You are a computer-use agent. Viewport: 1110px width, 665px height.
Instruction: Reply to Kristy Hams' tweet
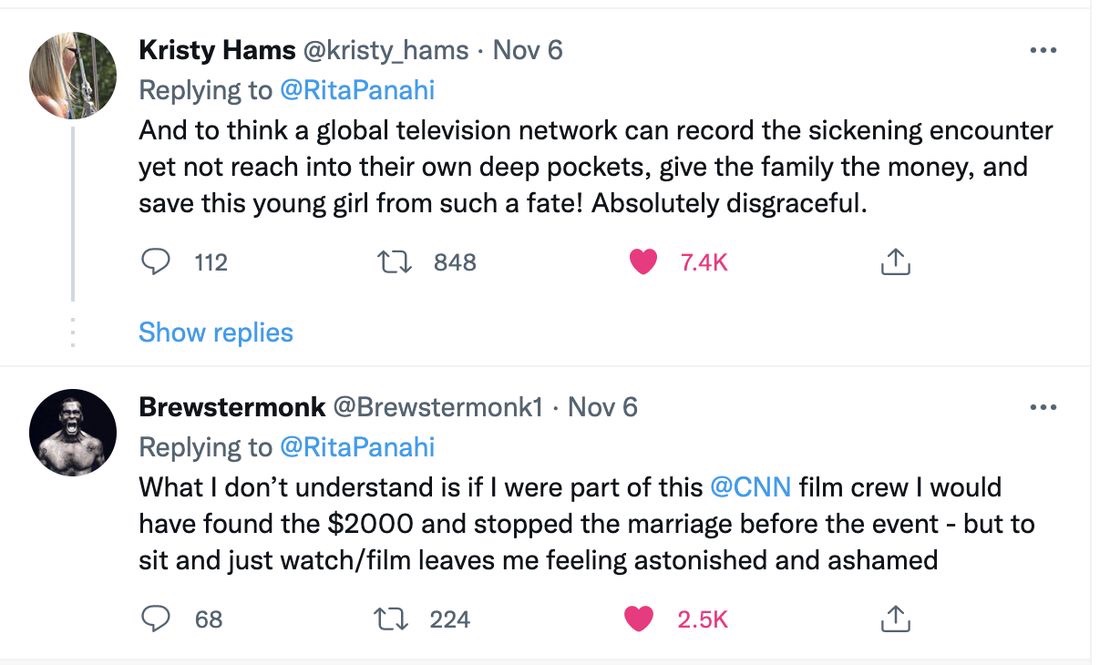click(155, 262)
